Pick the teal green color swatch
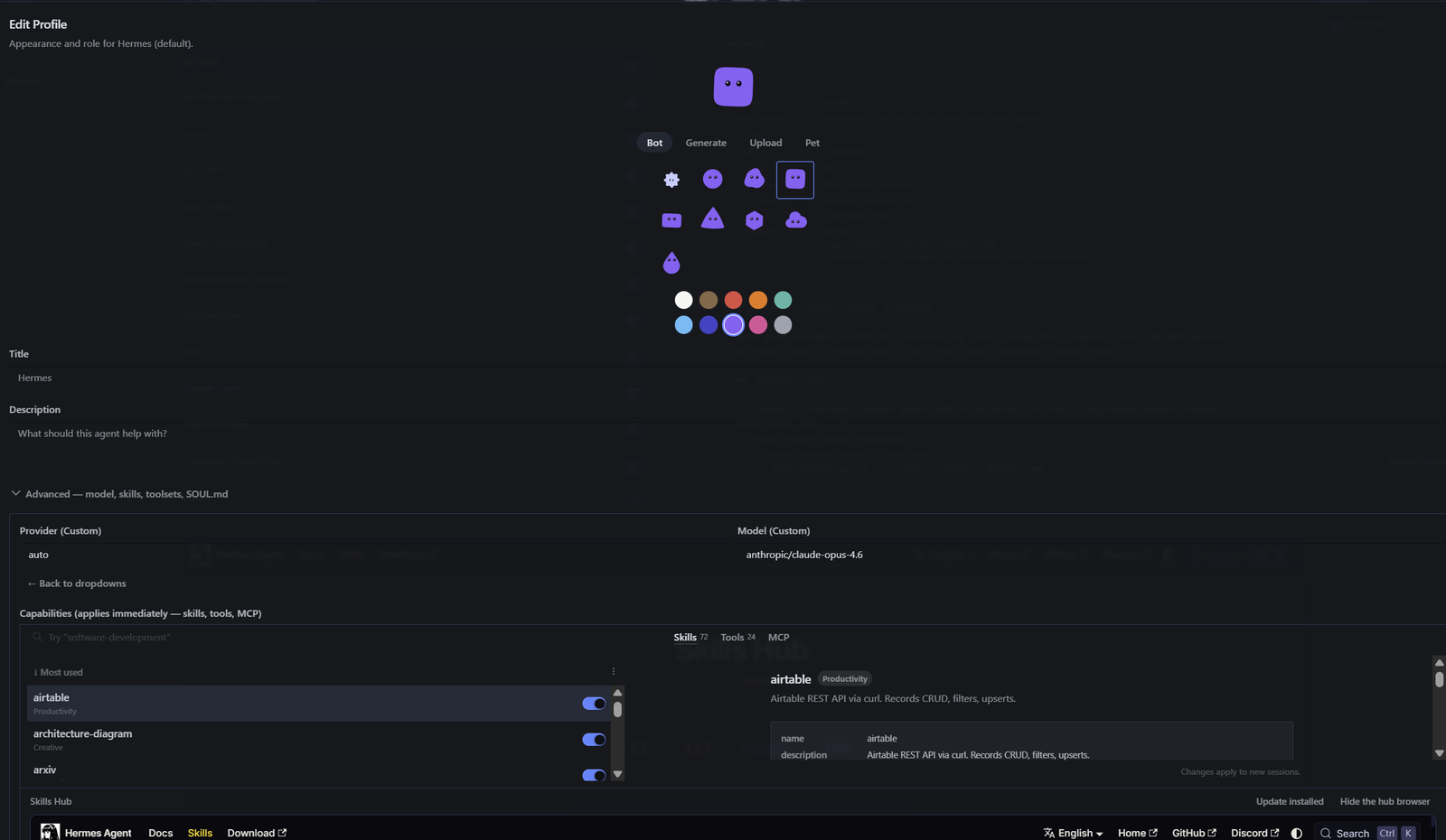 784,300
